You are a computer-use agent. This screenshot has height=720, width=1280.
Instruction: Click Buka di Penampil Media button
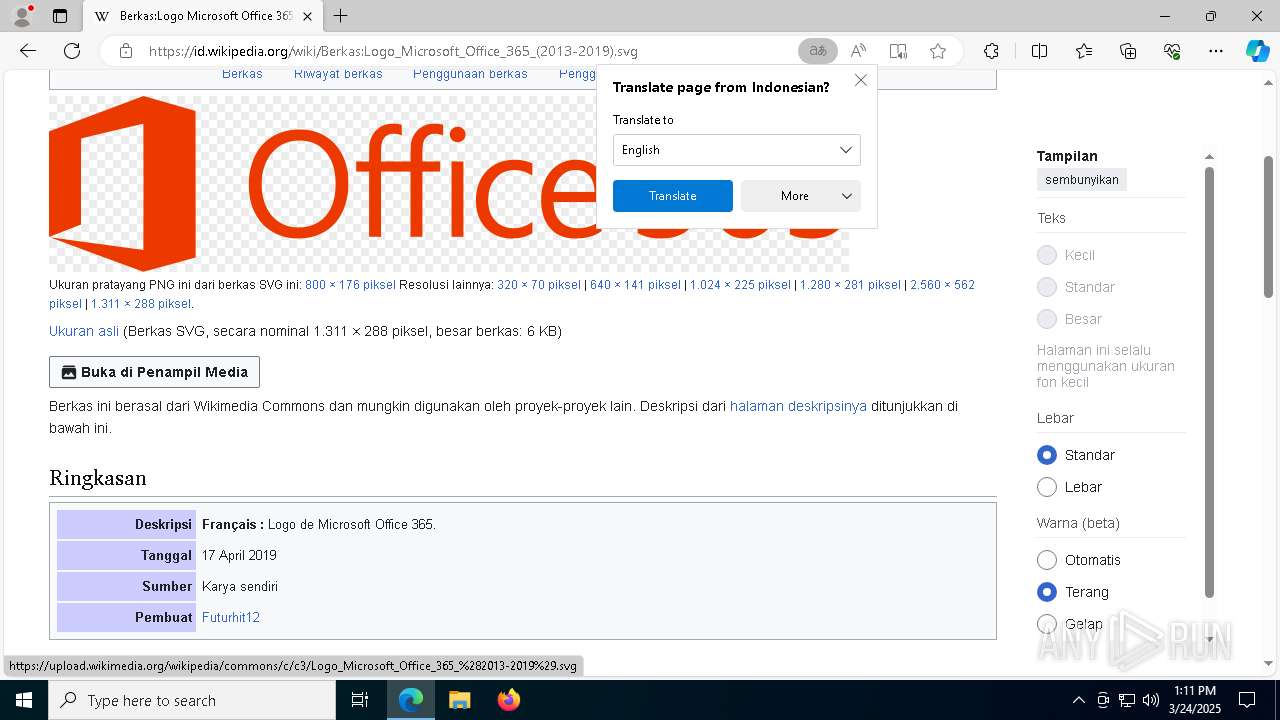coord(155,372)
